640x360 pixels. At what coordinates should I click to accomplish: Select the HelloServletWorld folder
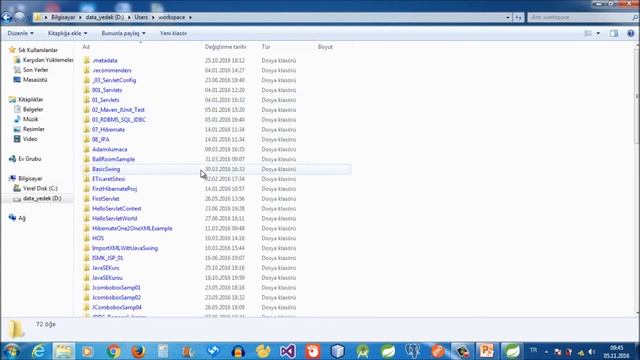tap(115, 218)
